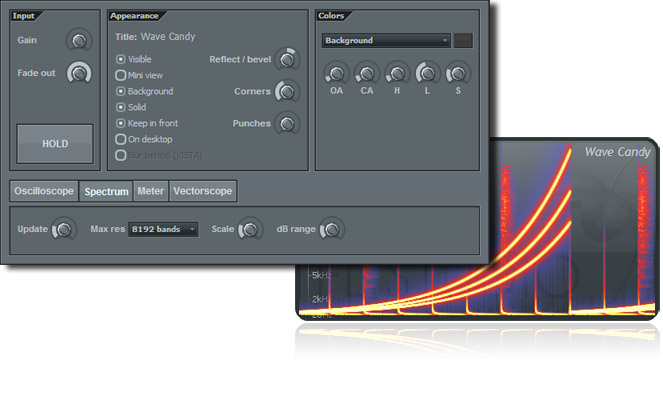663x400 pixels.
Task: Enable the On desktop option
Action: 121,139
